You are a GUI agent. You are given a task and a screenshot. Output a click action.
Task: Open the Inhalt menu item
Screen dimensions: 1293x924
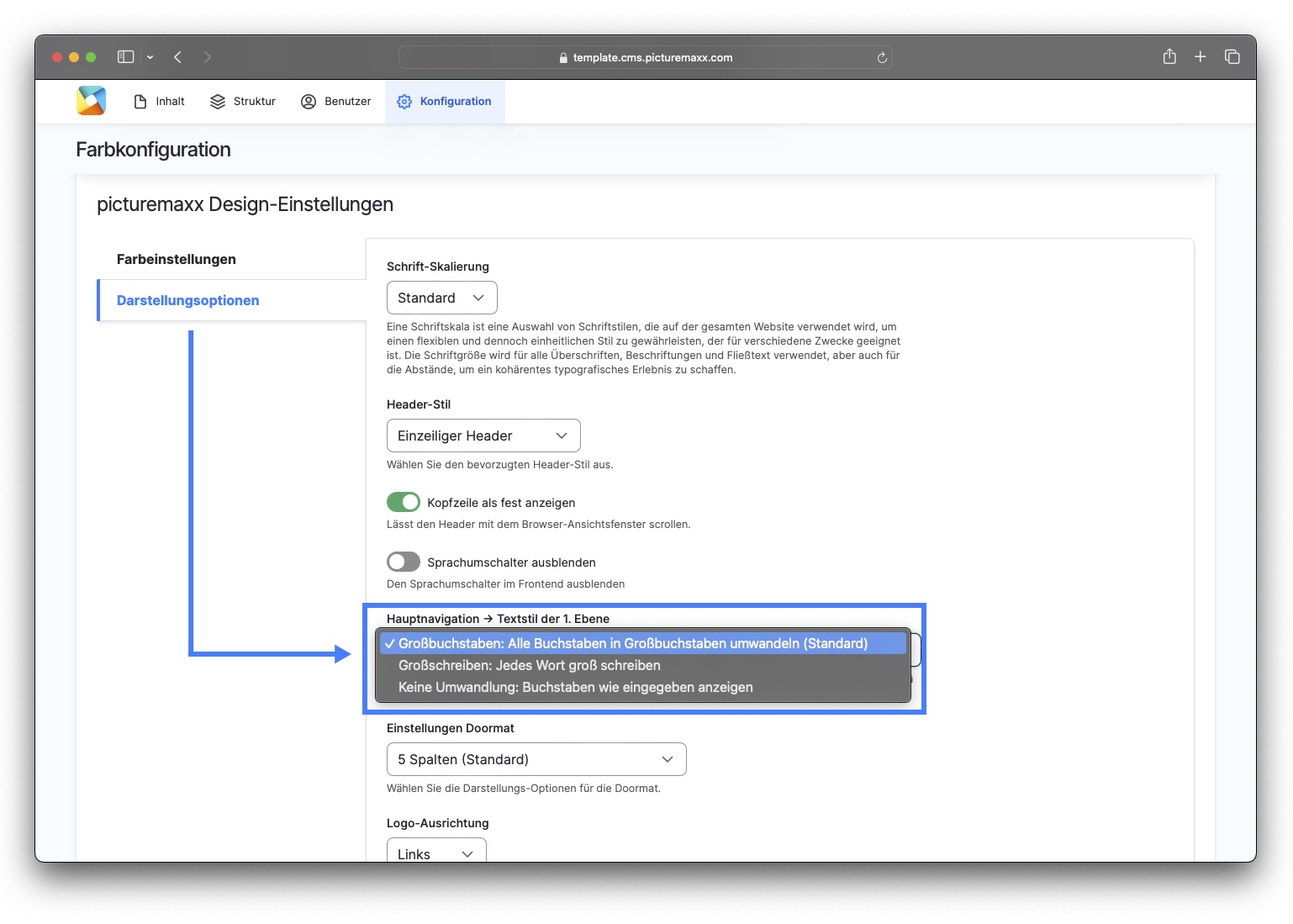click(x=159, y=102)
